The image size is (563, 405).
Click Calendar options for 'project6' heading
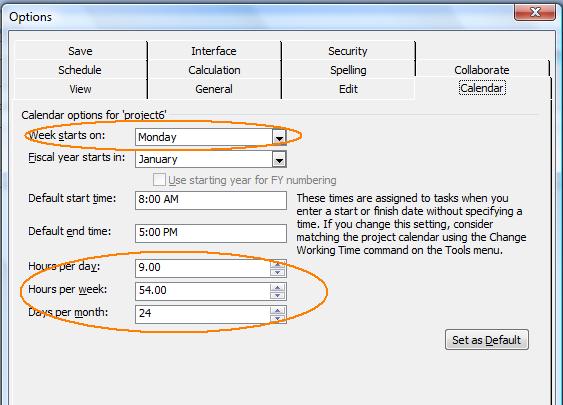(x=94, y=115)
